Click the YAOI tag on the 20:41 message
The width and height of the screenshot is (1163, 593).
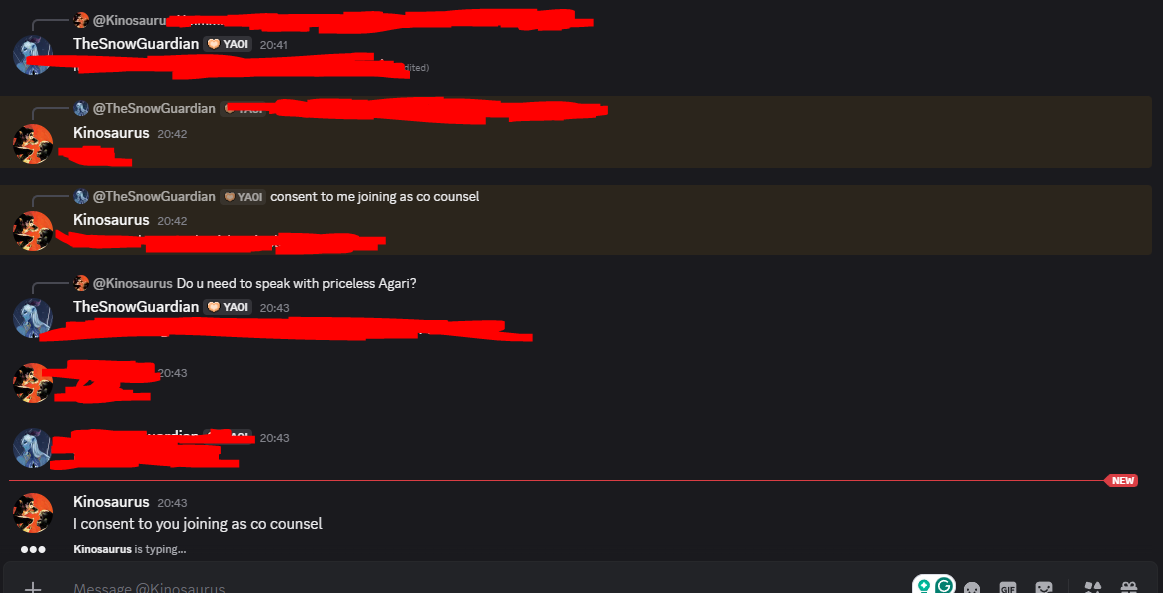point(227,45)
